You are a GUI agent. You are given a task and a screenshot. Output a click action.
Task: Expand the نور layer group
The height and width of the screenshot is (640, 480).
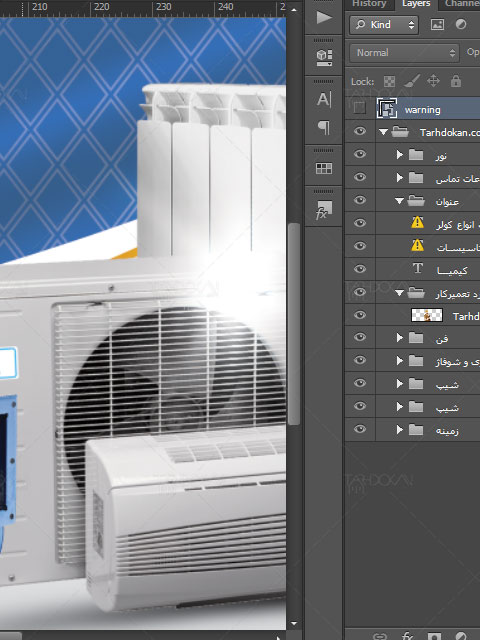400,154
